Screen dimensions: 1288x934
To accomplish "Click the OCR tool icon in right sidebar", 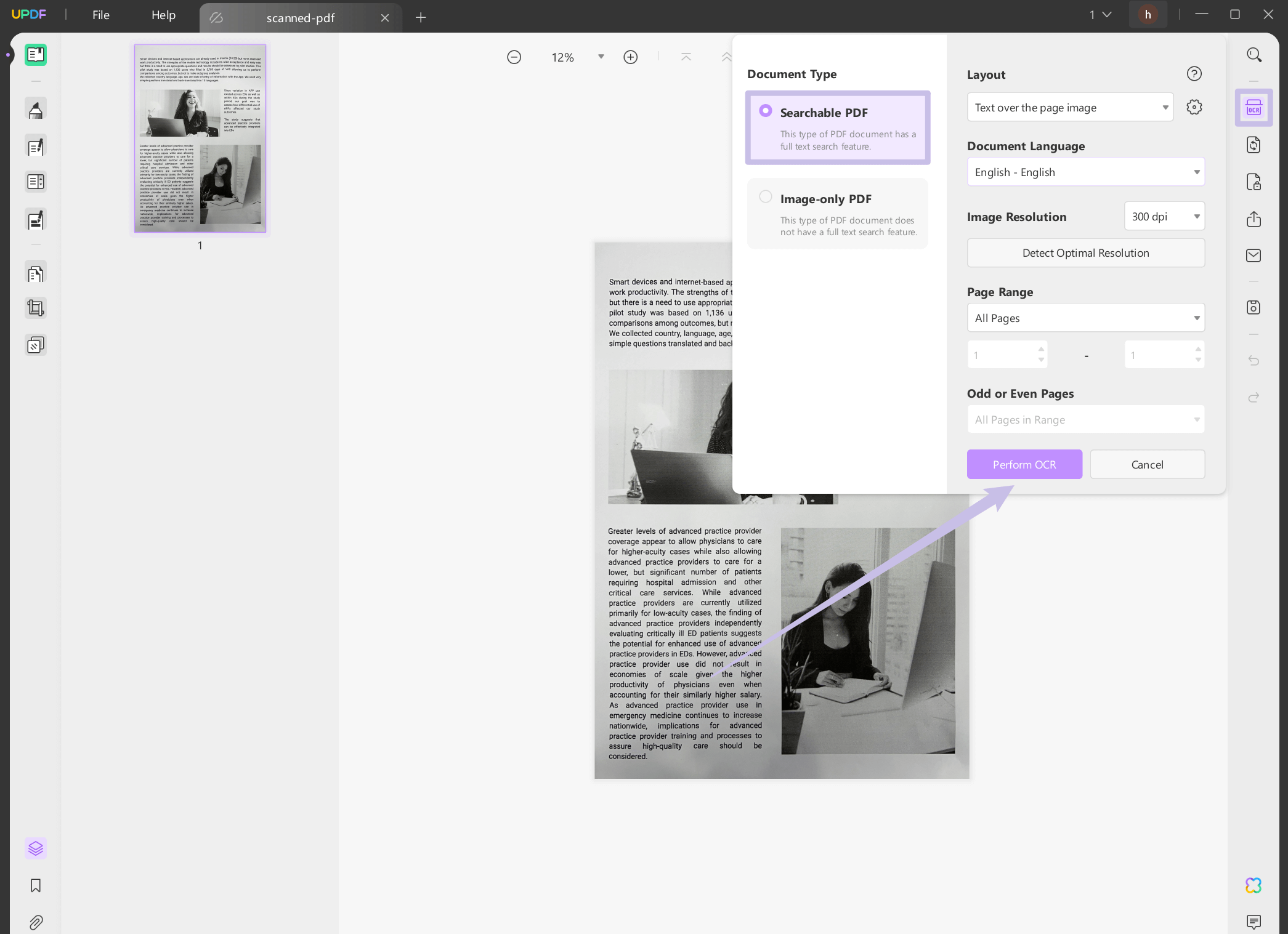I will coord(1254,108).
